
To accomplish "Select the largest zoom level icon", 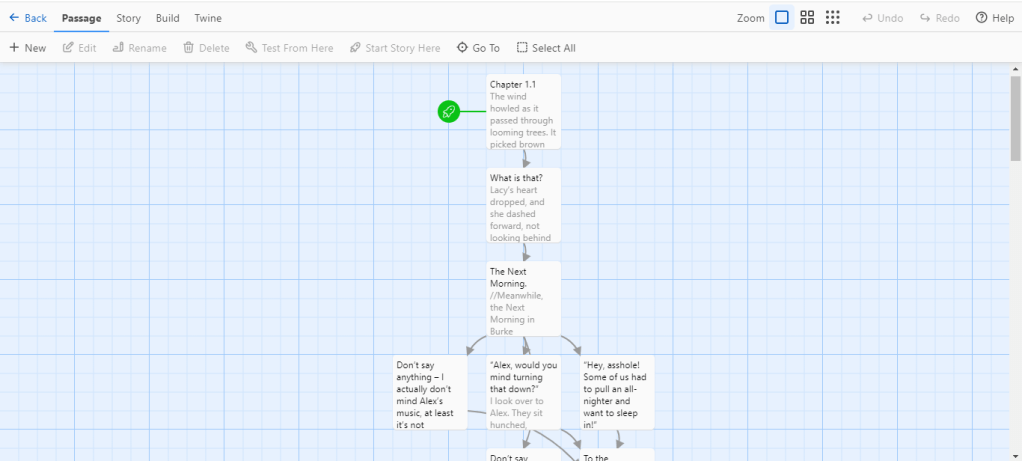I will 782,18.
